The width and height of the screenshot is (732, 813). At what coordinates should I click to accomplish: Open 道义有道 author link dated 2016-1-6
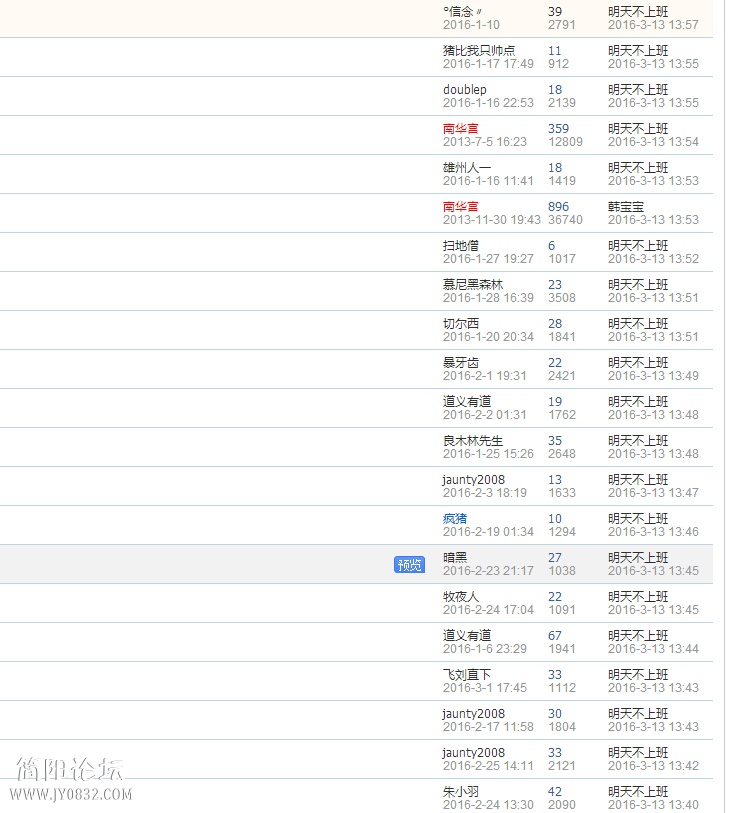click(x=467, y=635)
